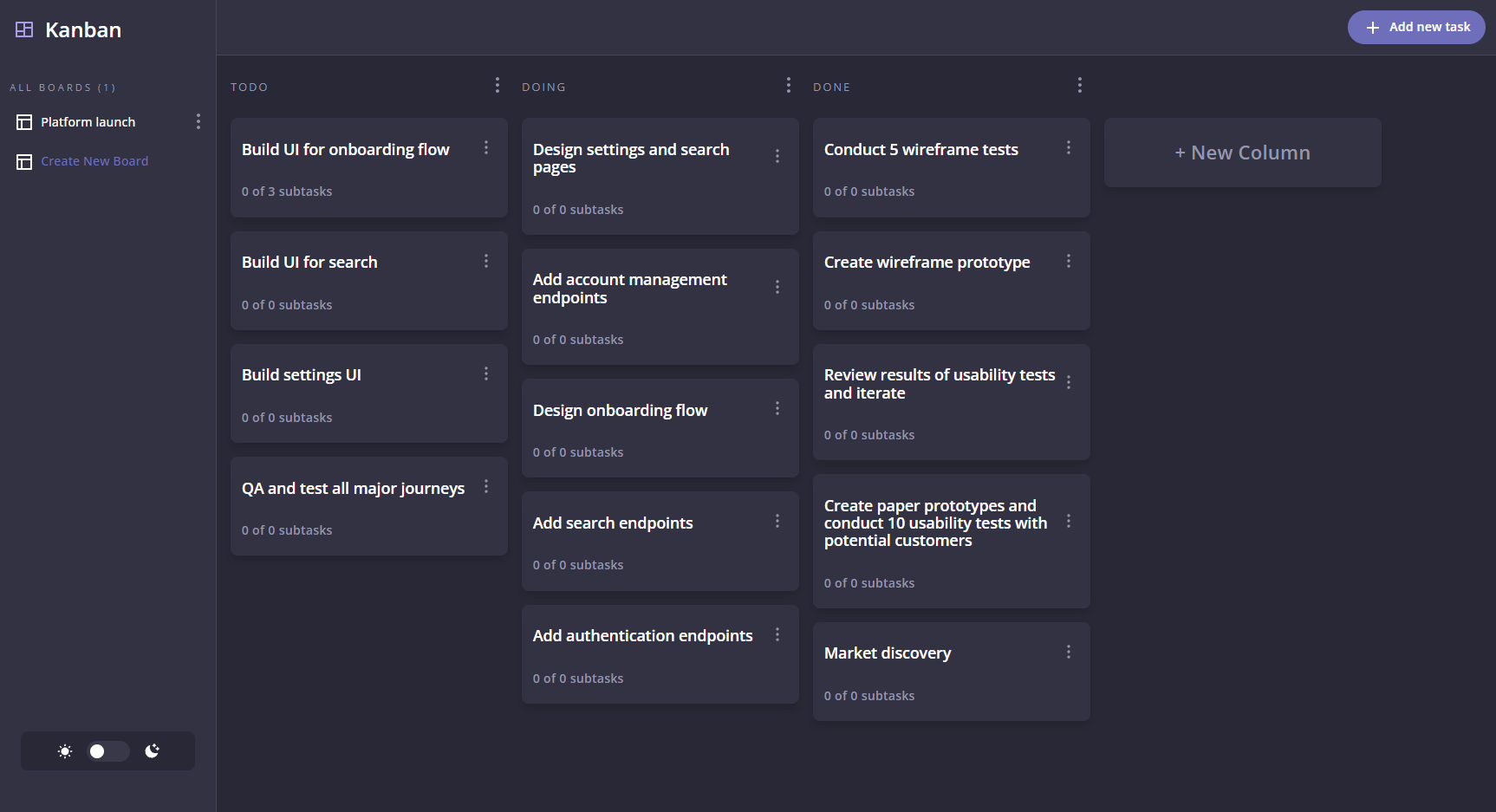This screenshot has height=812, width=1496.
Task: Open options for Build UI for search task
Action: (x=486, y=261)
